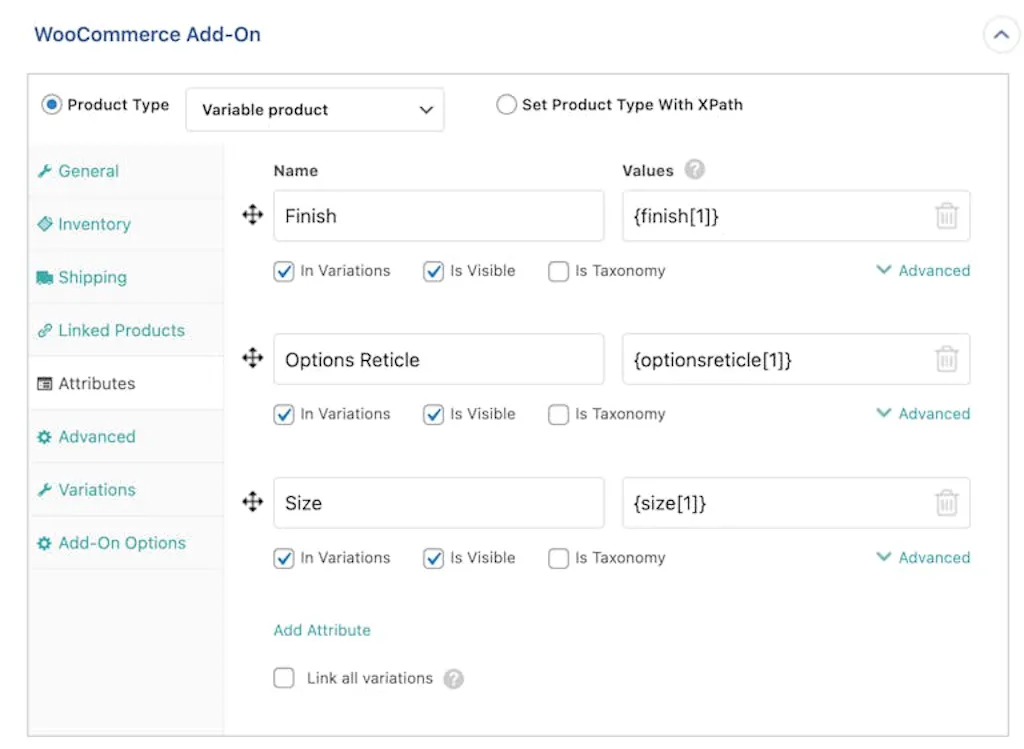Click the {finish[1]} values field
The image size is (1024, 749).
pyautogui.click(x=796, y=216)
